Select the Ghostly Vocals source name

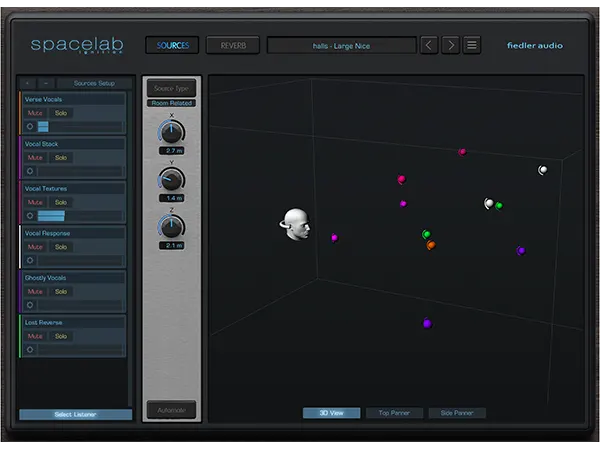(45, 278)
